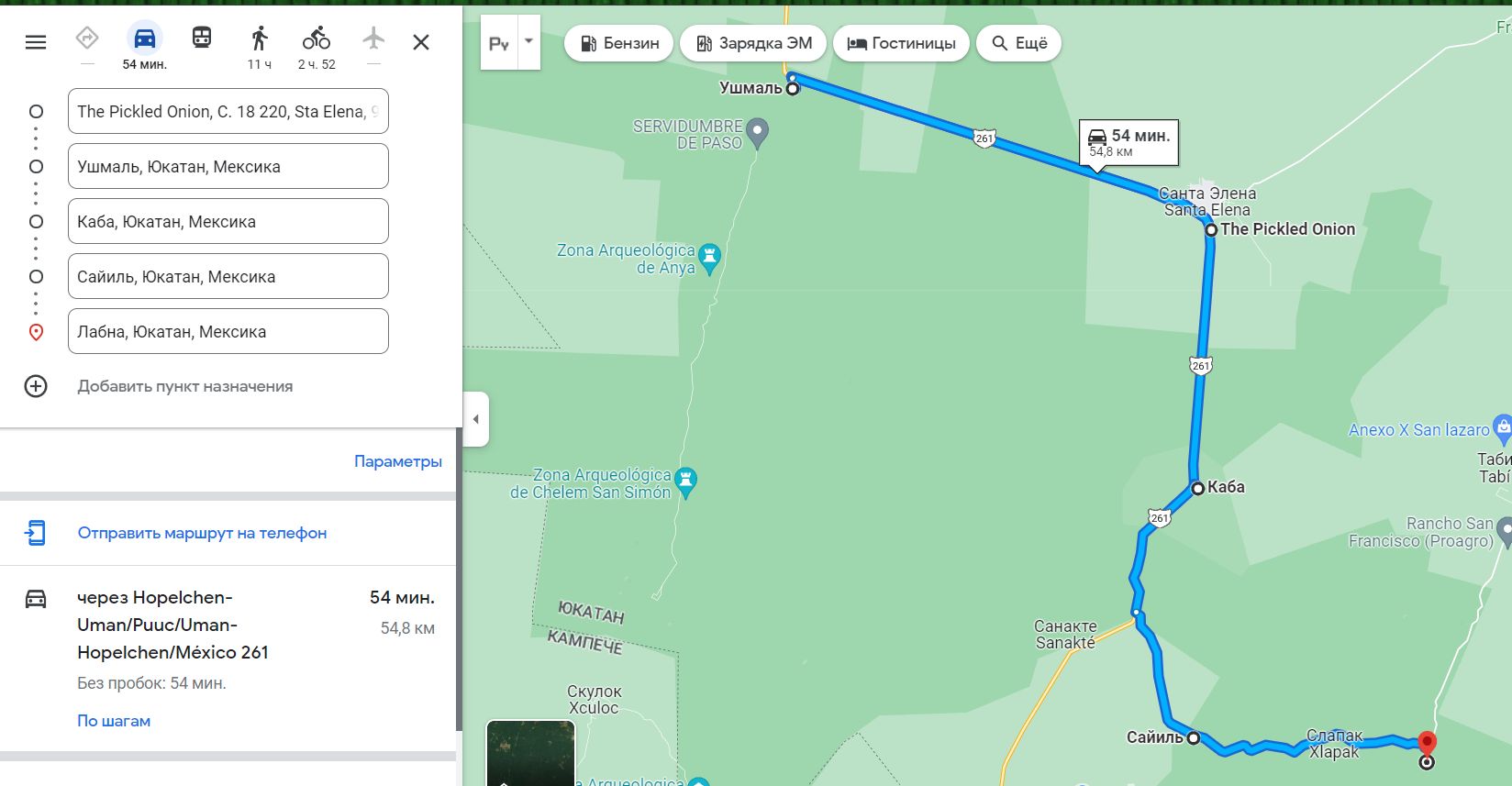The image size is (1512, 786).
Task: Open the Ру language dropdown arrow
Action: pos(528,42)
